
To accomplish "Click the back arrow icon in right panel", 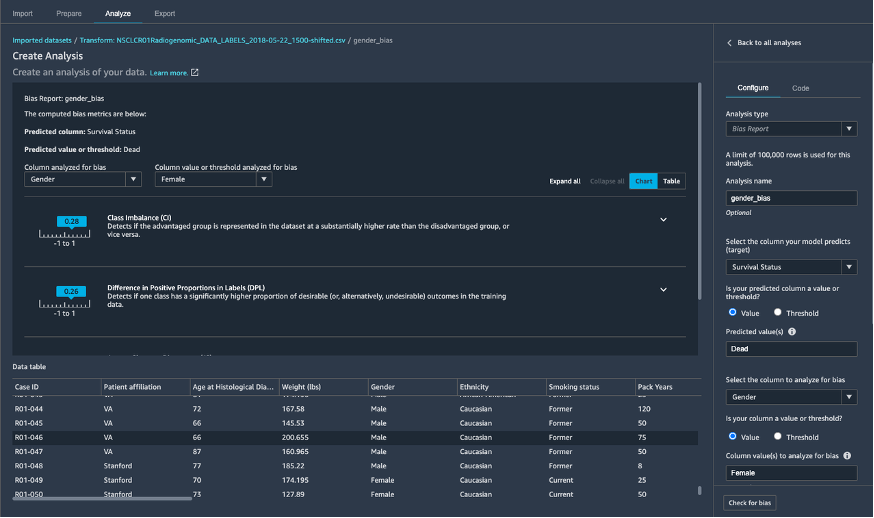I will point(728,43).
